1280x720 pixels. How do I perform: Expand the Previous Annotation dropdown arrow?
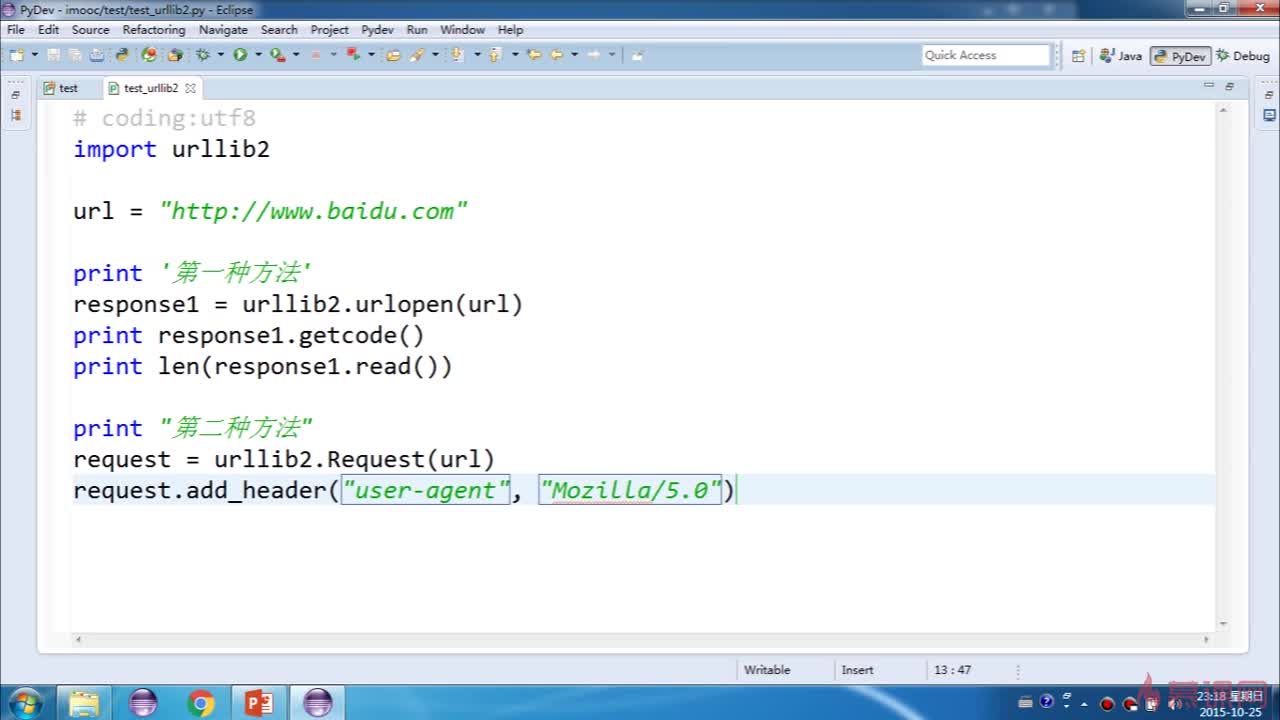coord(515,55)
